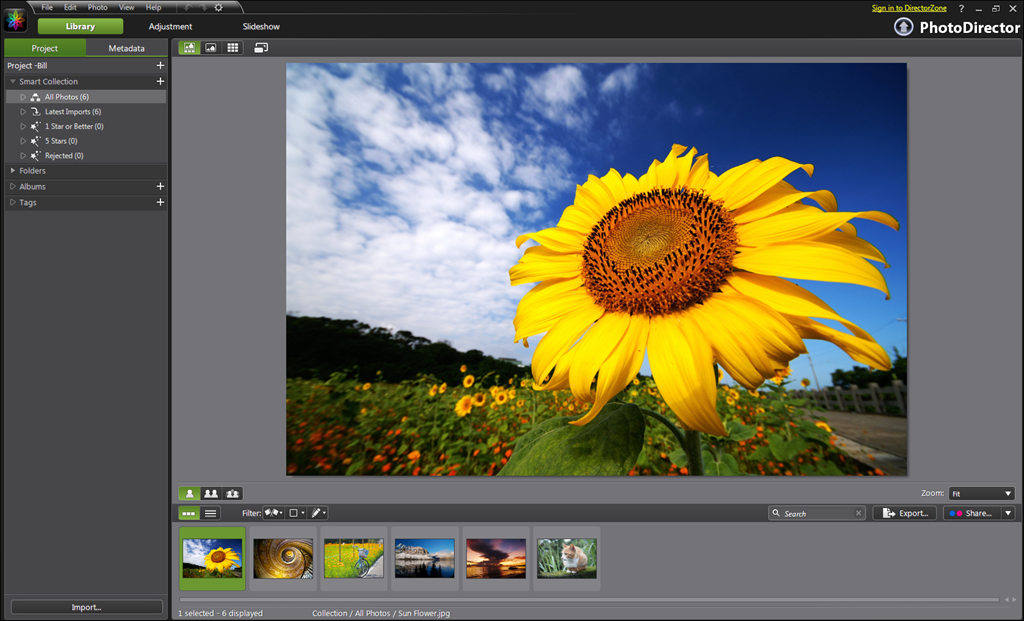
Task: Click the secondary monitor display icon
Action: [261, 47]
